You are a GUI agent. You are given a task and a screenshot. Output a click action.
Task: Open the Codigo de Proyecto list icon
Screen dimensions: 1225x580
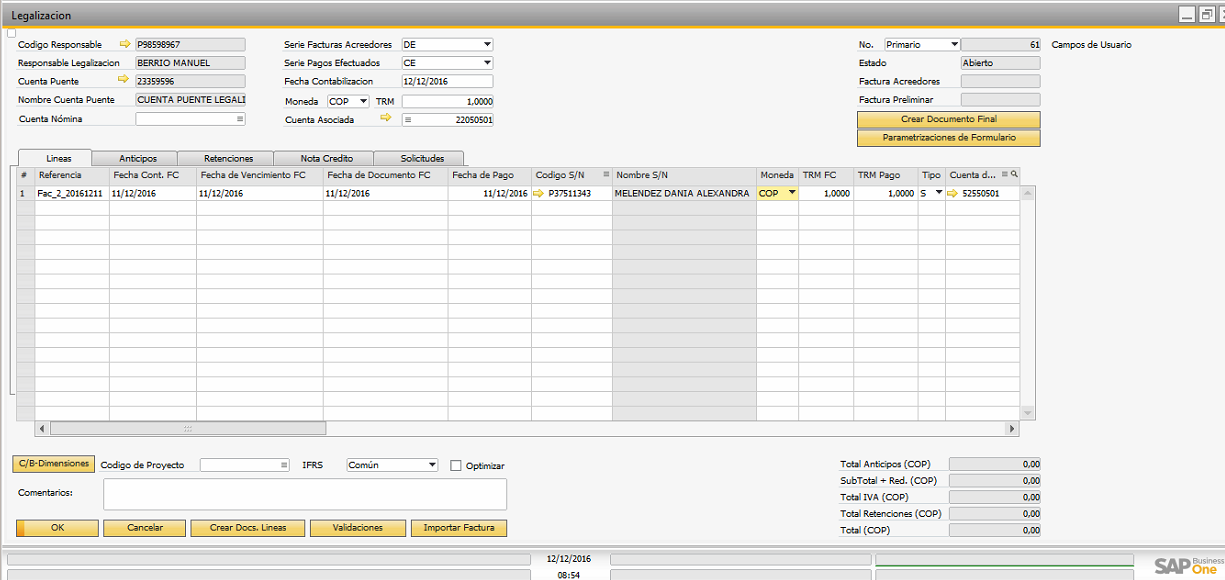284,465
